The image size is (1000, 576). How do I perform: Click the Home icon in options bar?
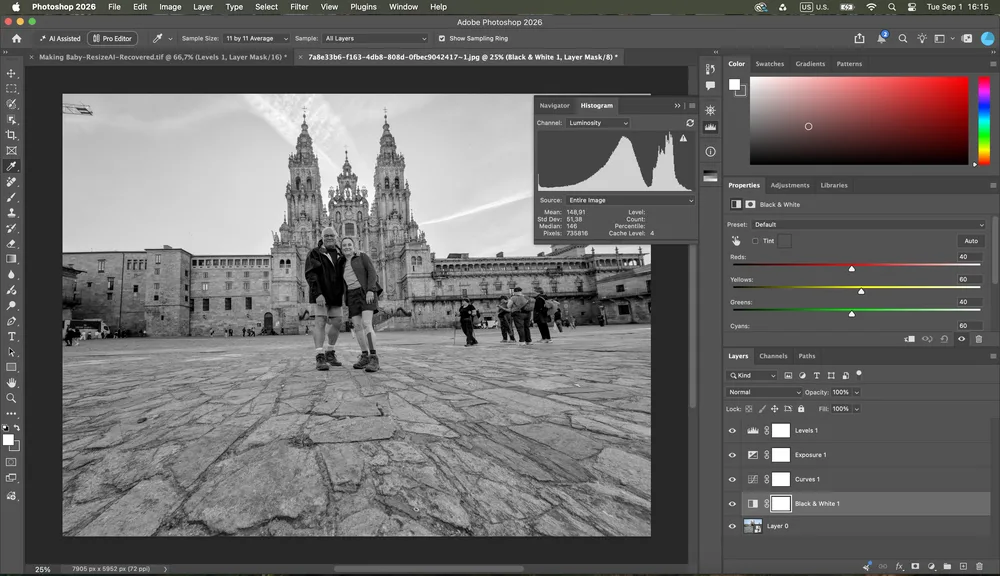17,38
